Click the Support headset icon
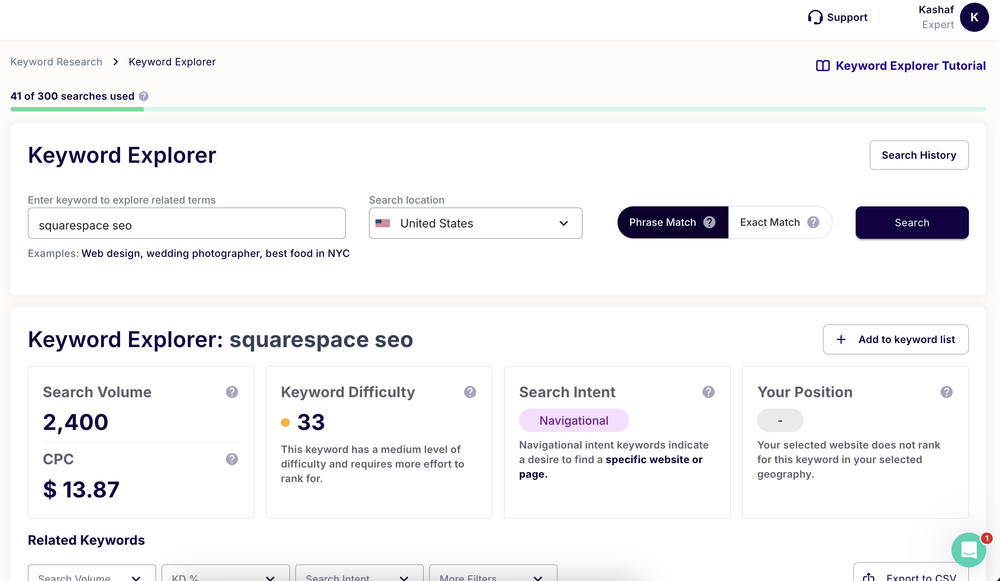Screen dimensions: 1000x581 pyautogui.click(x=814, y=17)
